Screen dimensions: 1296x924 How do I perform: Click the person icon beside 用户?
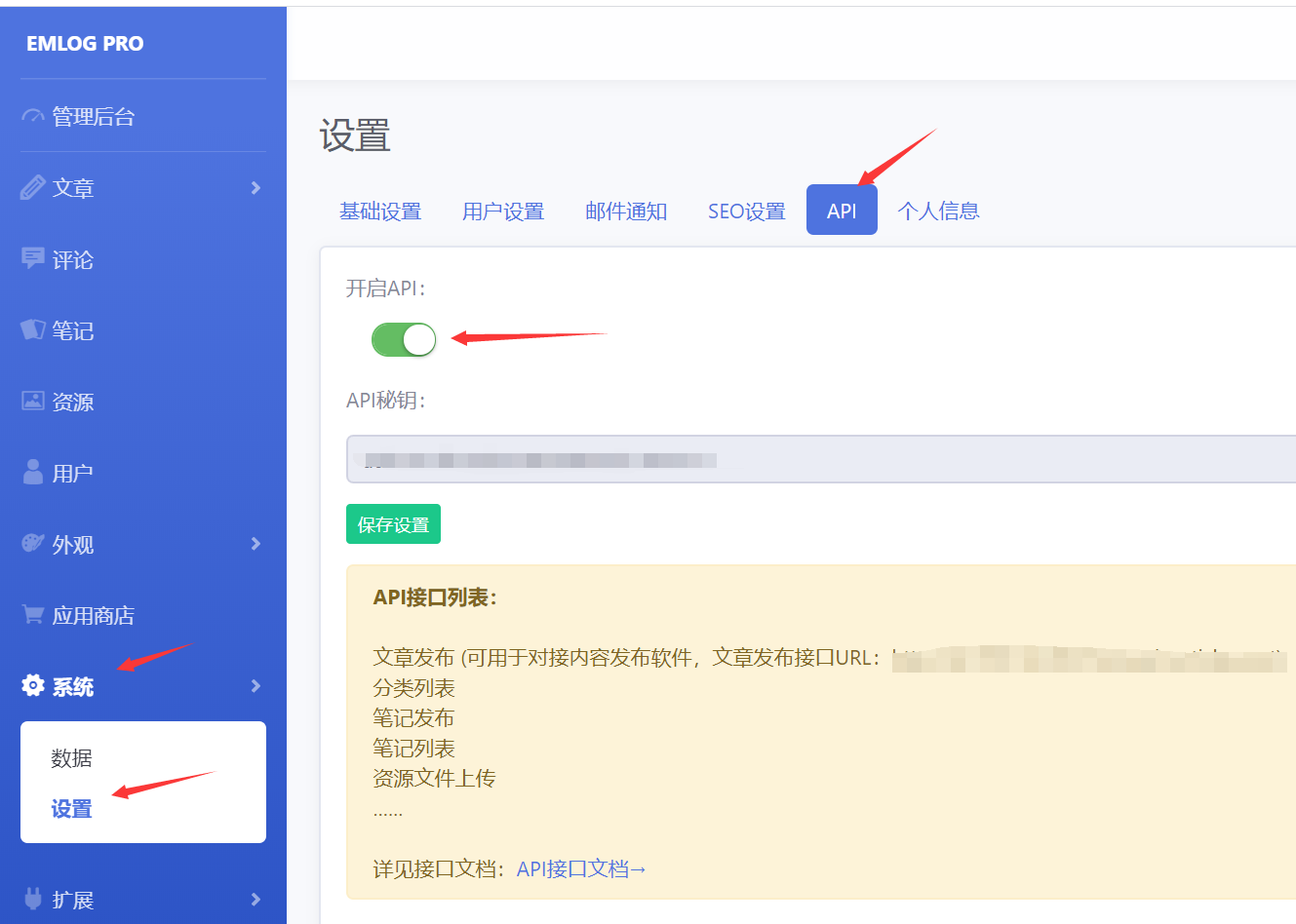tap(33, 472)
